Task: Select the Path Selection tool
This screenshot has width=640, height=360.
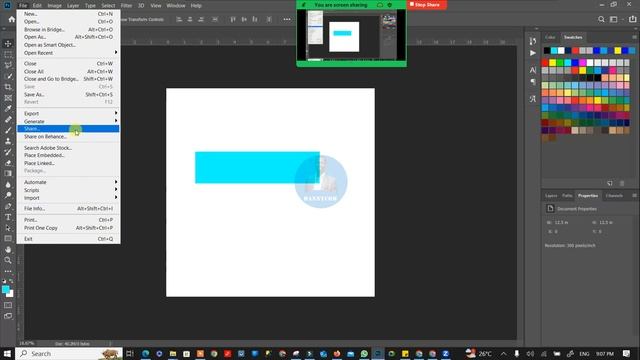Action: click(8, 228)
